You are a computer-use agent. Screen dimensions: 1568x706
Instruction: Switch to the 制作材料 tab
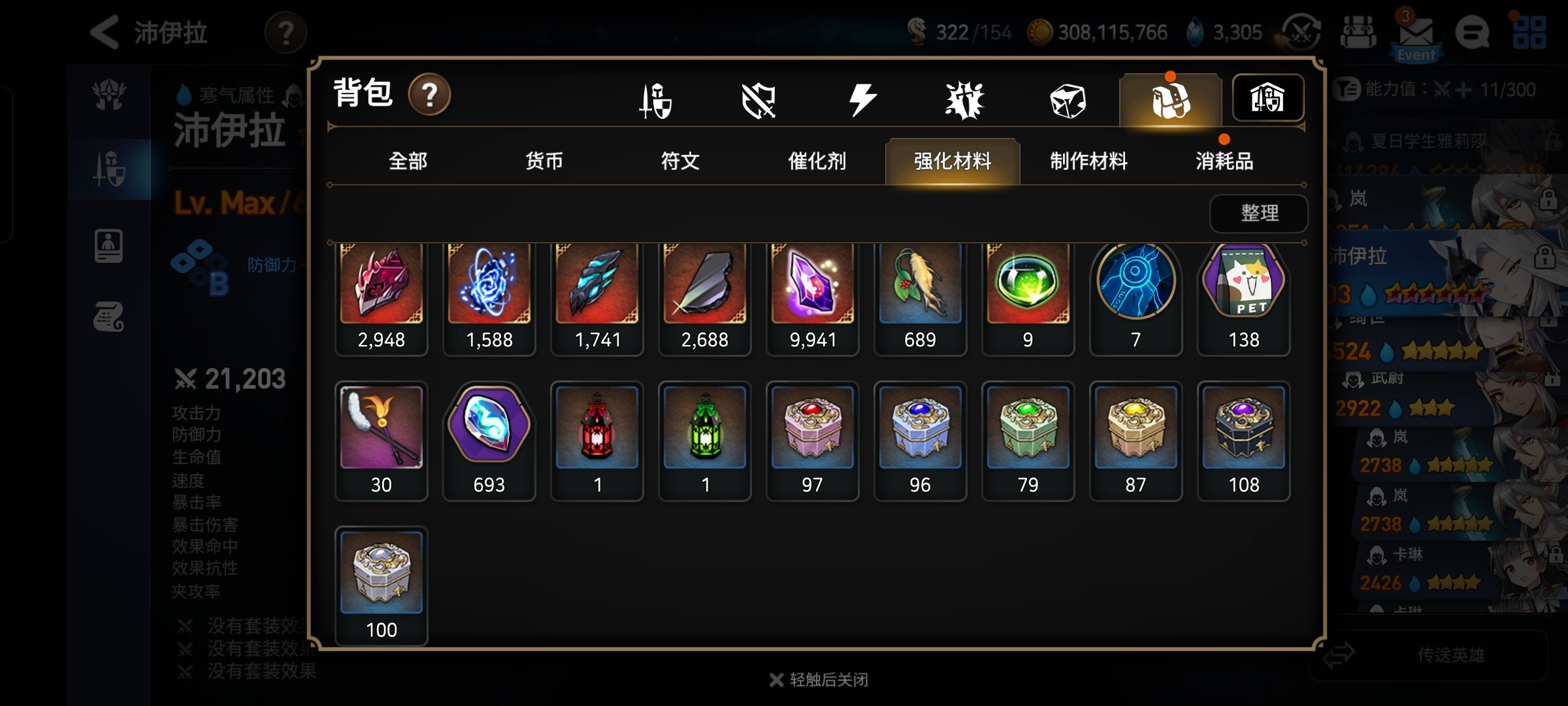pos(1088,161)
